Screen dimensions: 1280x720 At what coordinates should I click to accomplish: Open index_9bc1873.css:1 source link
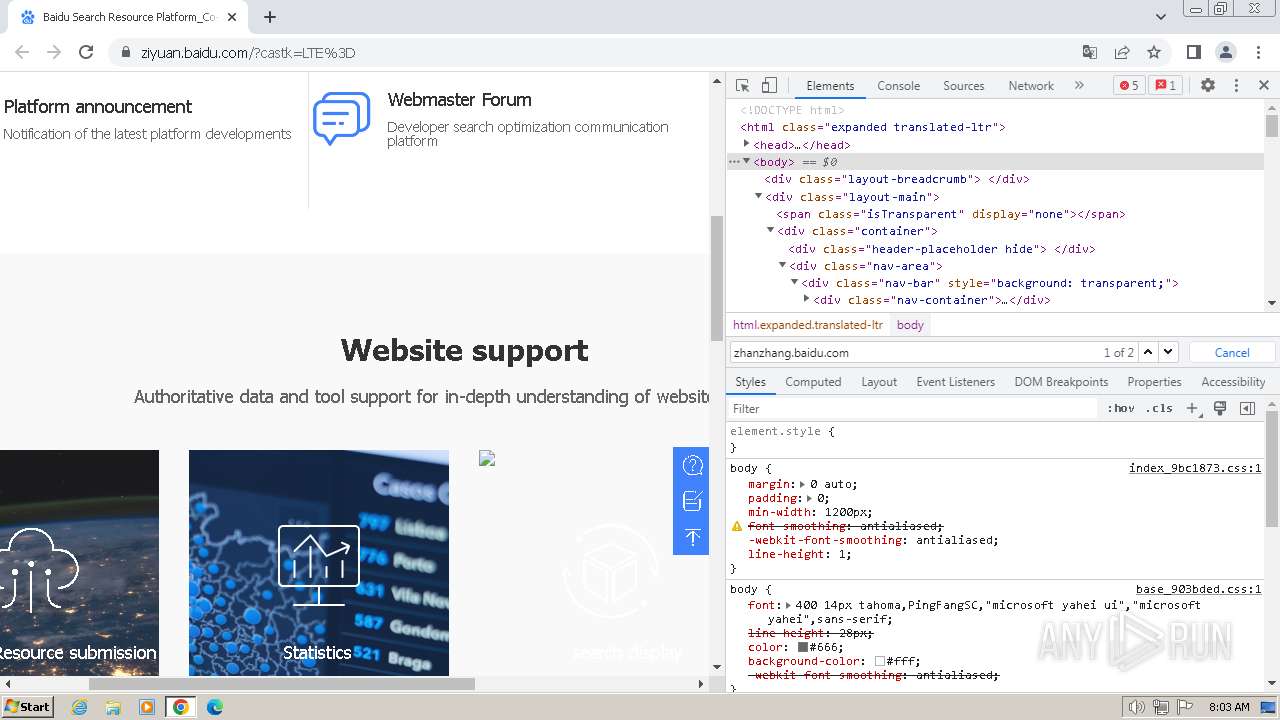point(1195,468)
